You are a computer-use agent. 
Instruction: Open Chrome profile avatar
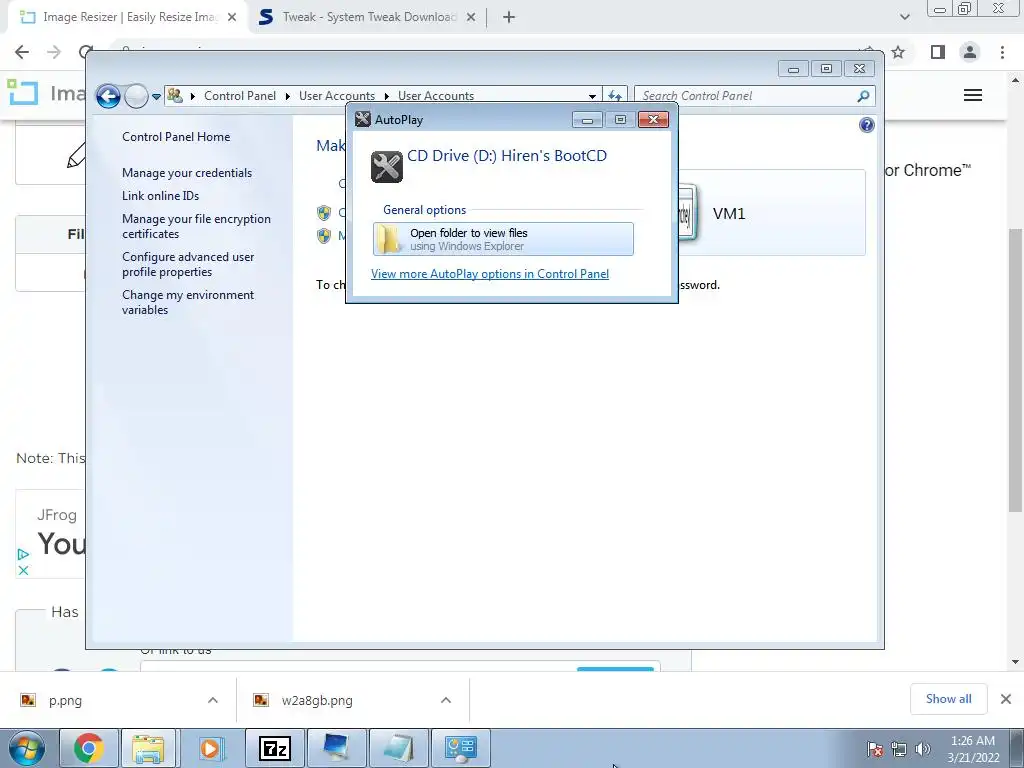click(x=970, y=52)
